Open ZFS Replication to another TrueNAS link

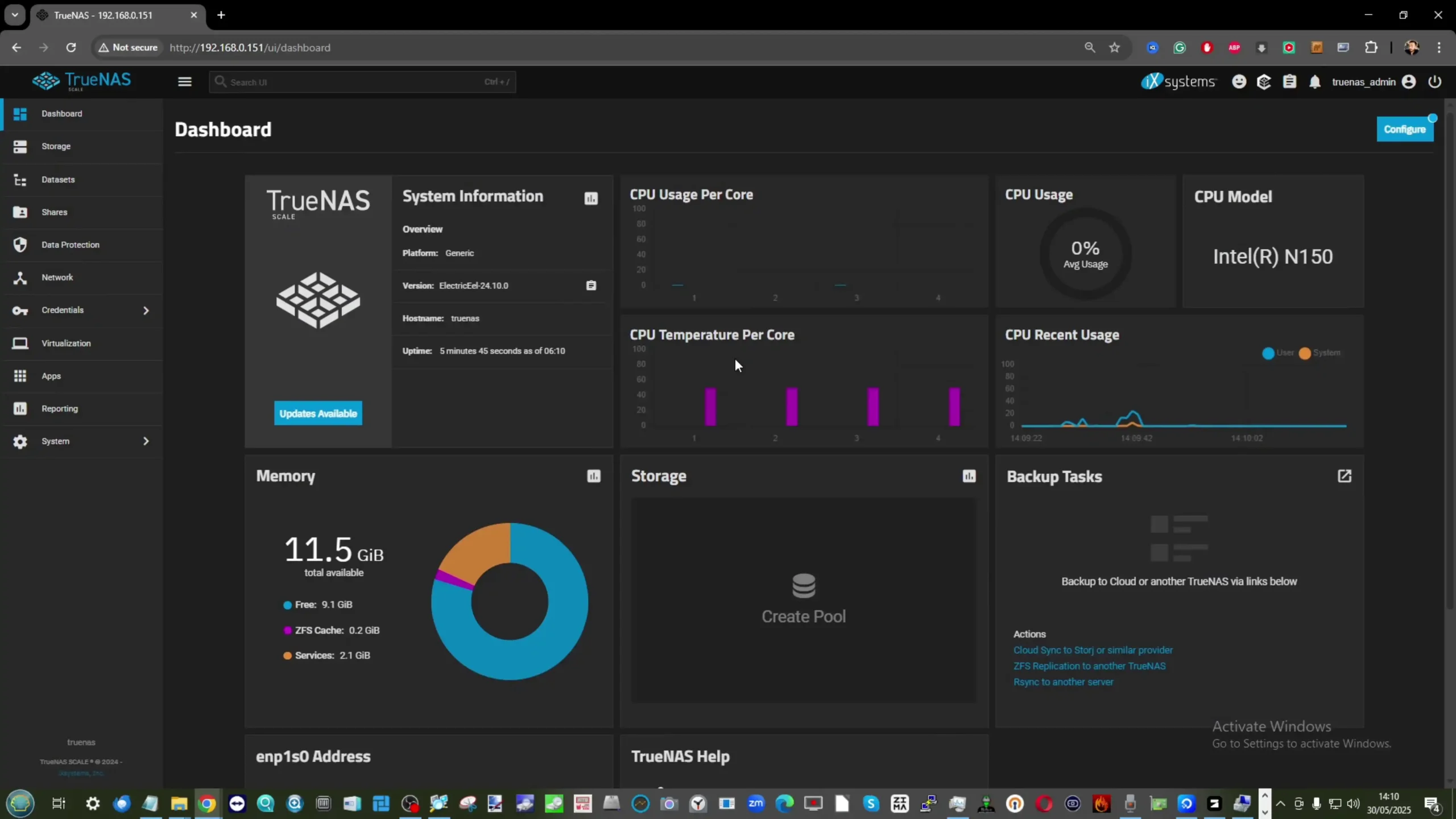pos(1089,666)
